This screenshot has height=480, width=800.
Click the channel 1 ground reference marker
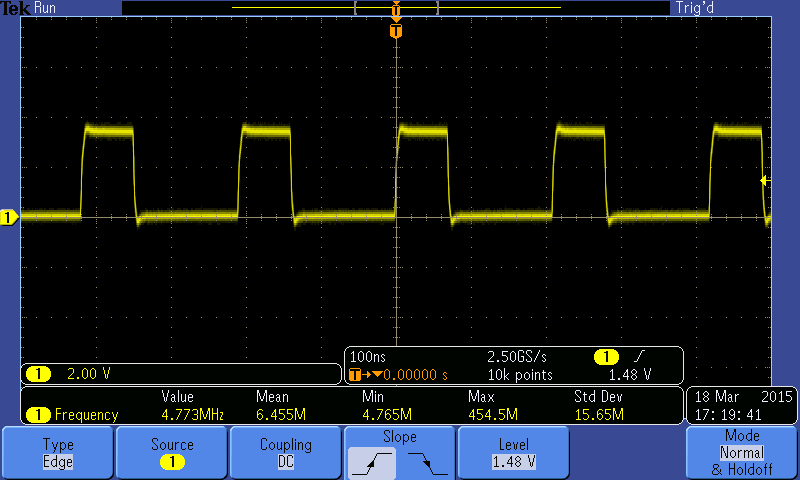(9, 217)
